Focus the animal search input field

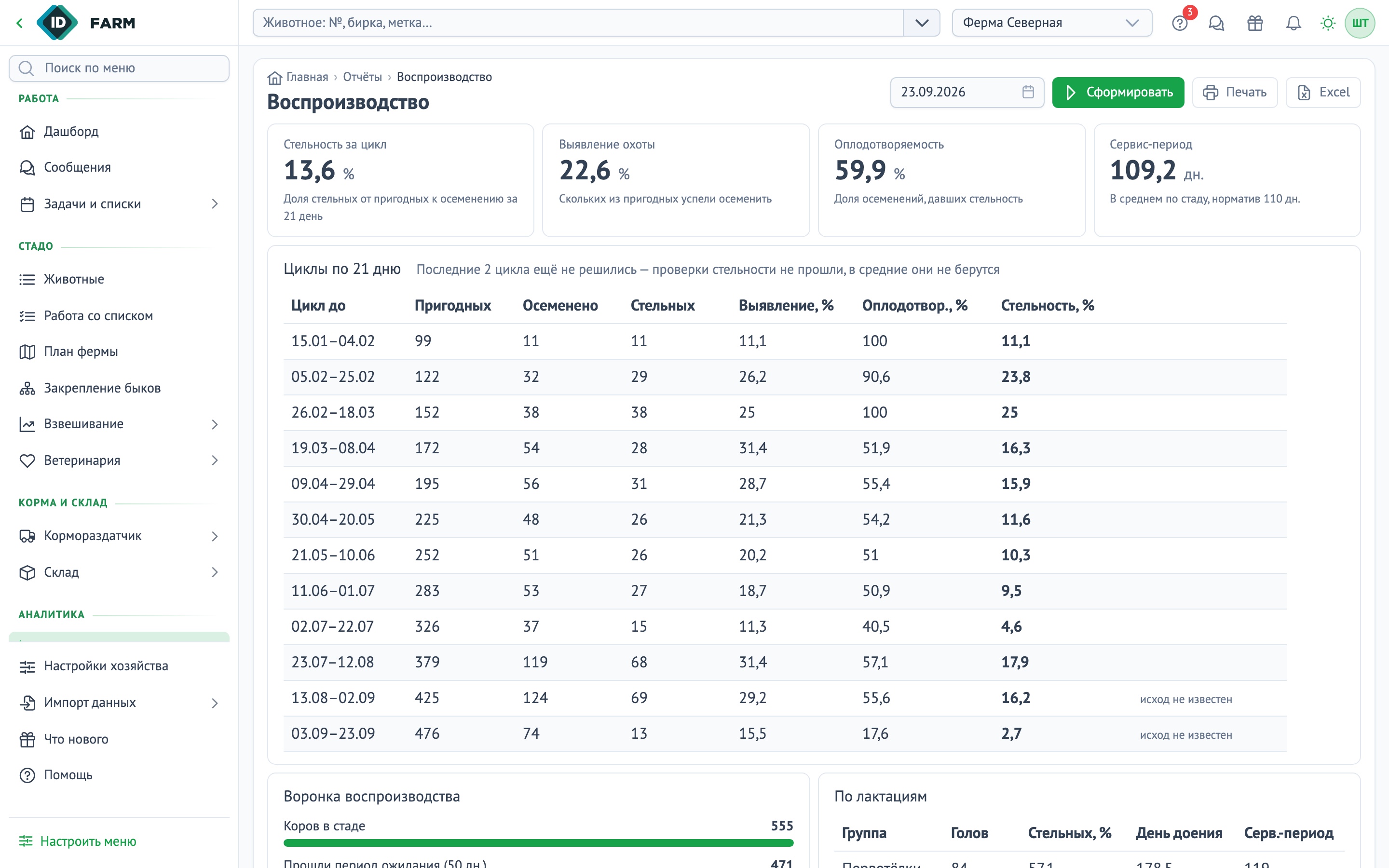click(578, 23)
